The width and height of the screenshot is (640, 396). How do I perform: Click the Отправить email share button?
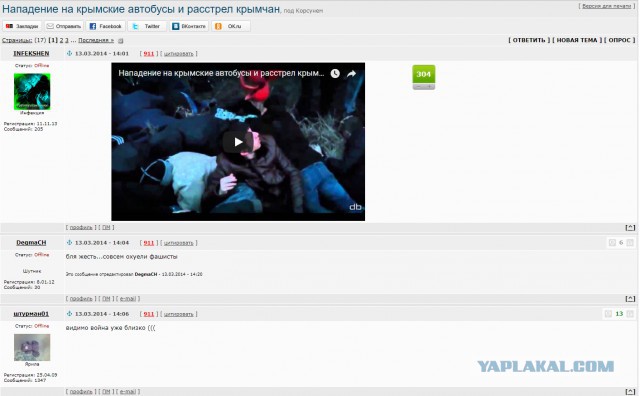[64, 26]
